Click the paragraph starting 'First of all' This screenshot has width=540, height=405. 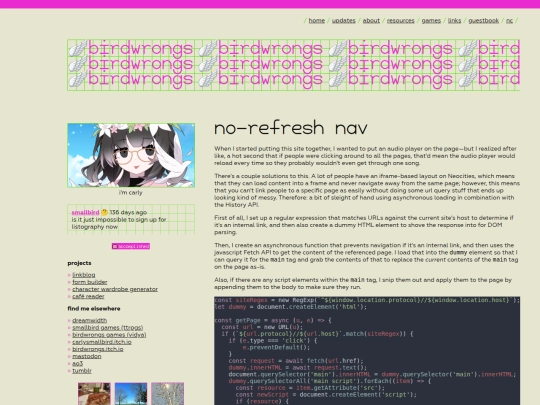[364, 225]
